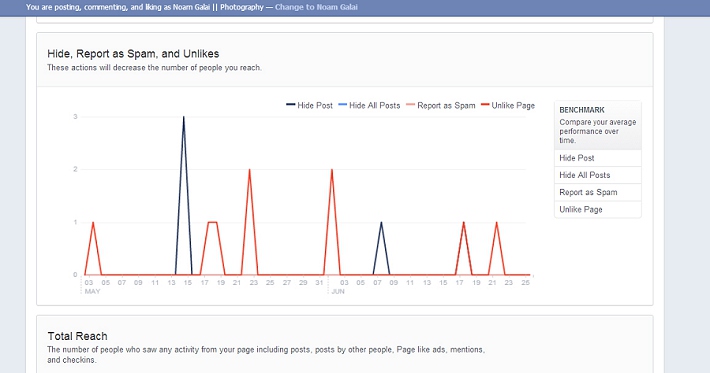710x373 pixels.
Task: Click the y-axis label 2
Action: (x=76, y=169)
